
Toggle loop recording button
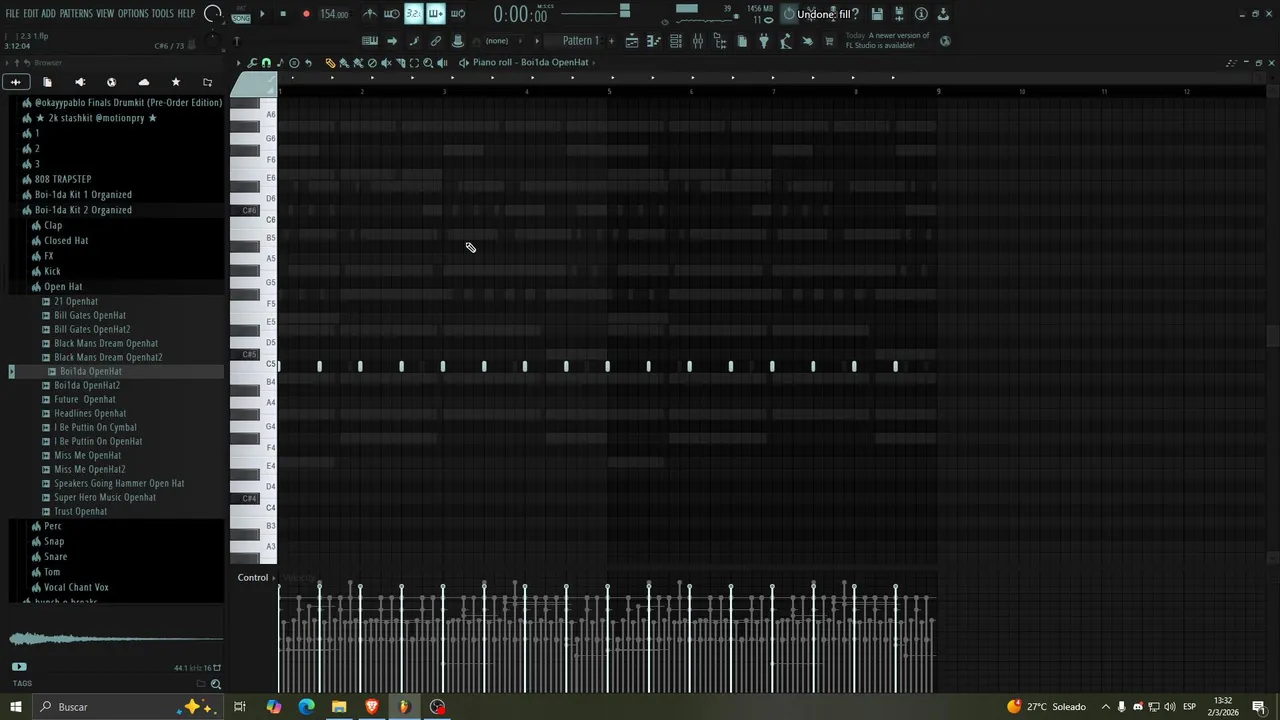(458, 14)
